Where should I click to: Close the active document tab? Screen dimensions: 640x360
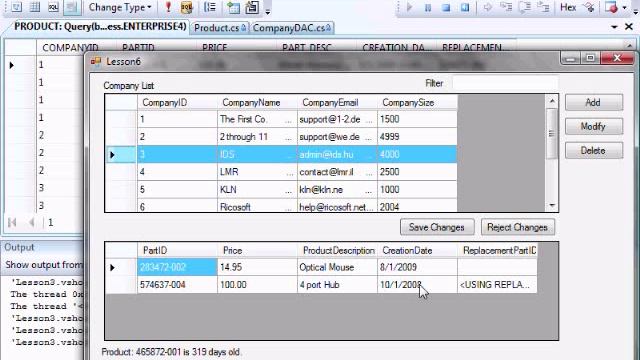629,27
